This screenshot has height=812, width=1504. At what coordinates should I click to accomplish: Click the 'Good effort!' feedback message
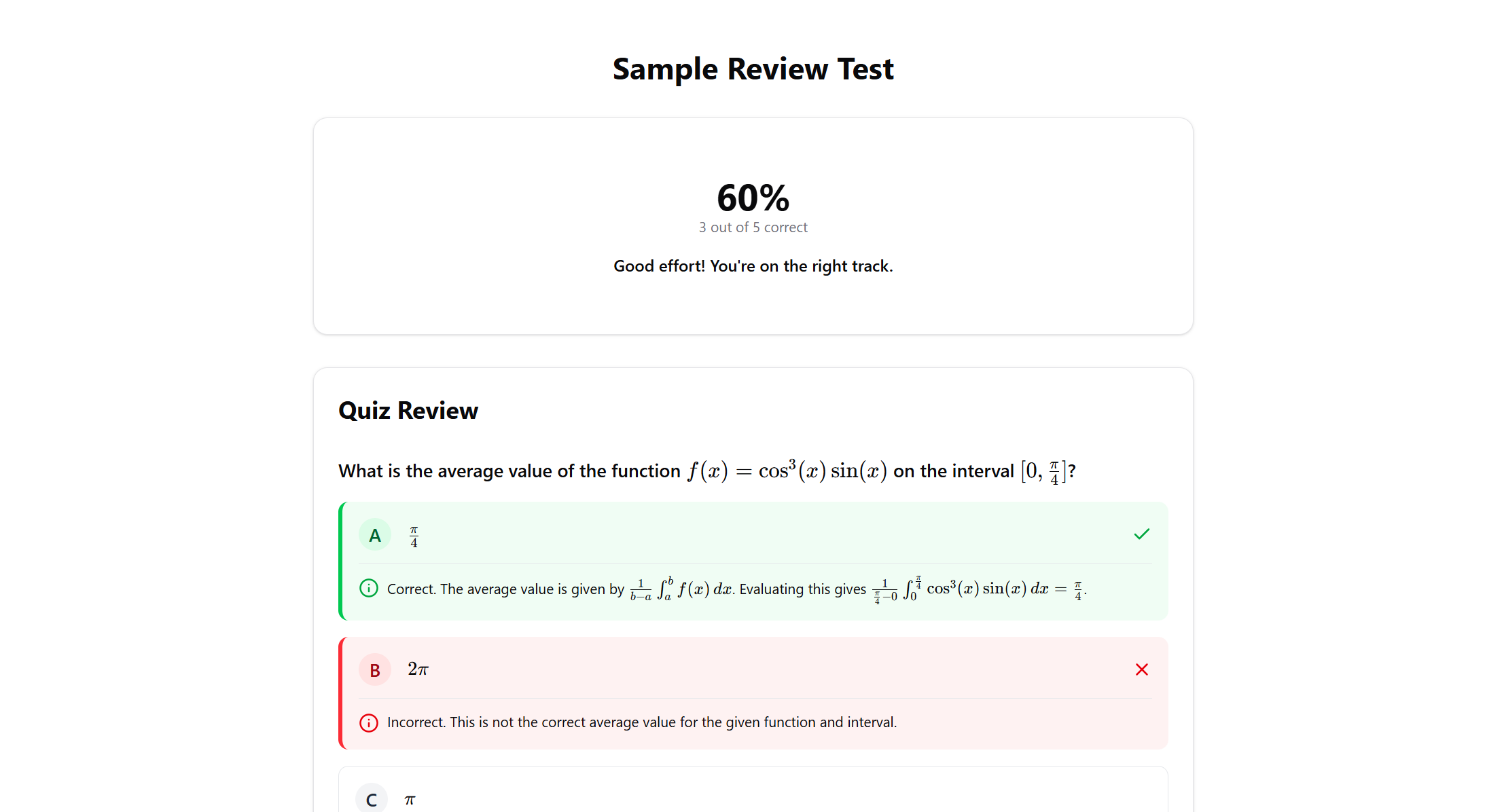pos(753,266)
